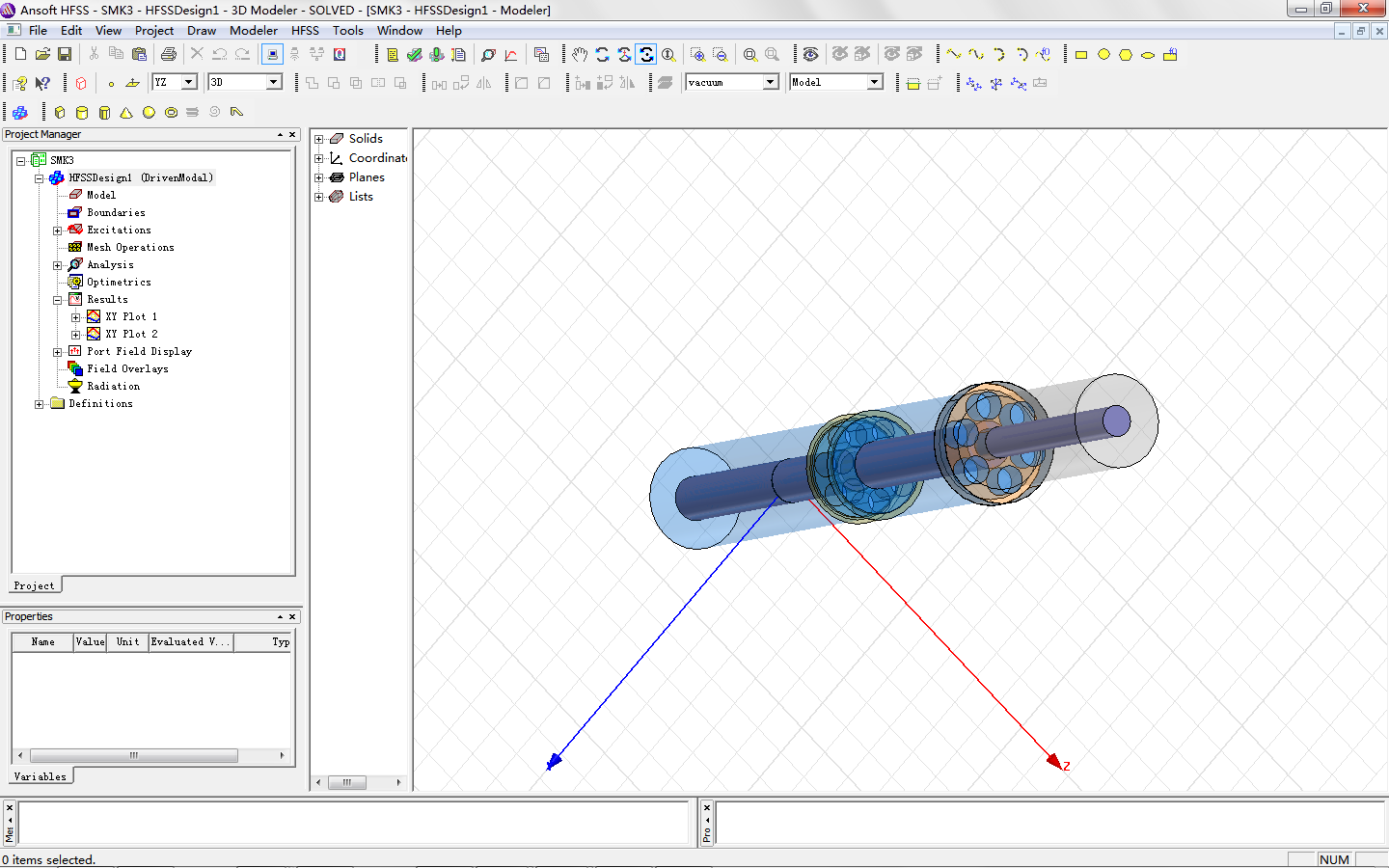Select the Draw spline tool
Screen dimensions: 1389x868
click(x=976, y=55)
